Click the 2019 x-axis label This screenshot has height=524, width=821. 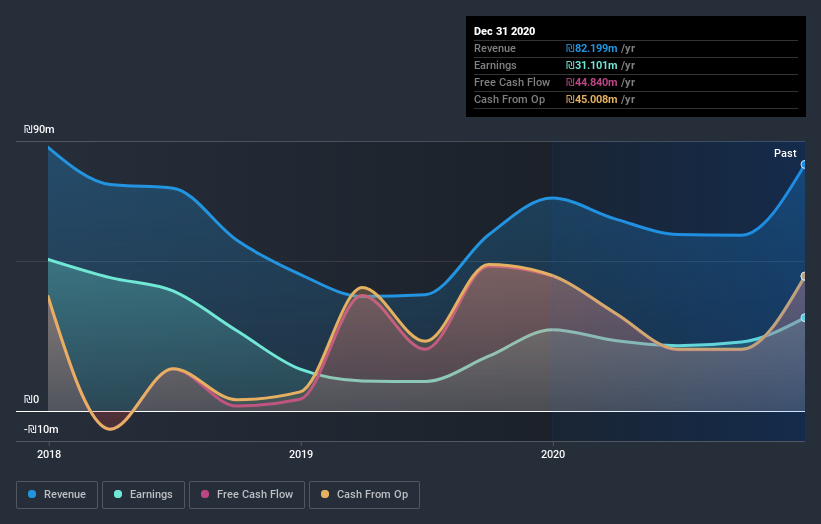301,454
